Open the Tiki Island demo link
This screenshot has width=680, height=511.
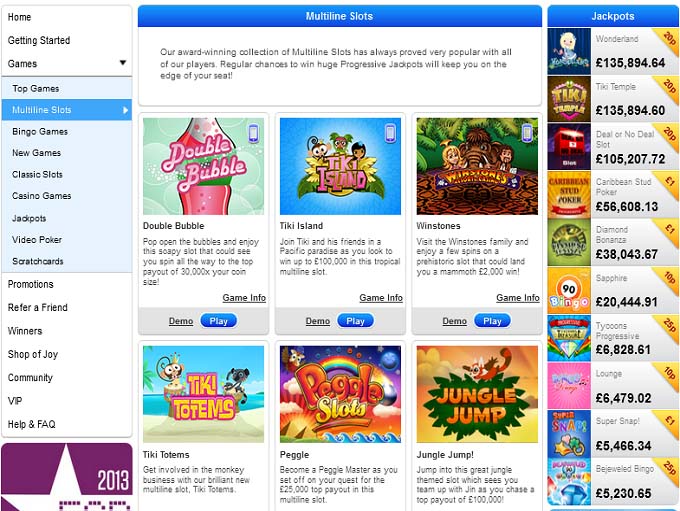[x=317, y=321]
